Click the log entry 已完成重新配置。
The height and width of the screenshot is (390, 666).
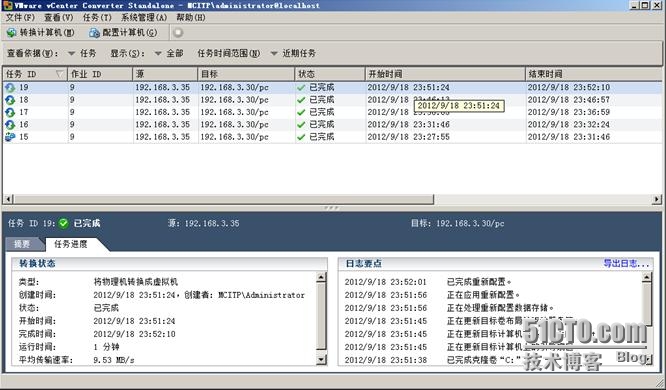pos(479,282)
